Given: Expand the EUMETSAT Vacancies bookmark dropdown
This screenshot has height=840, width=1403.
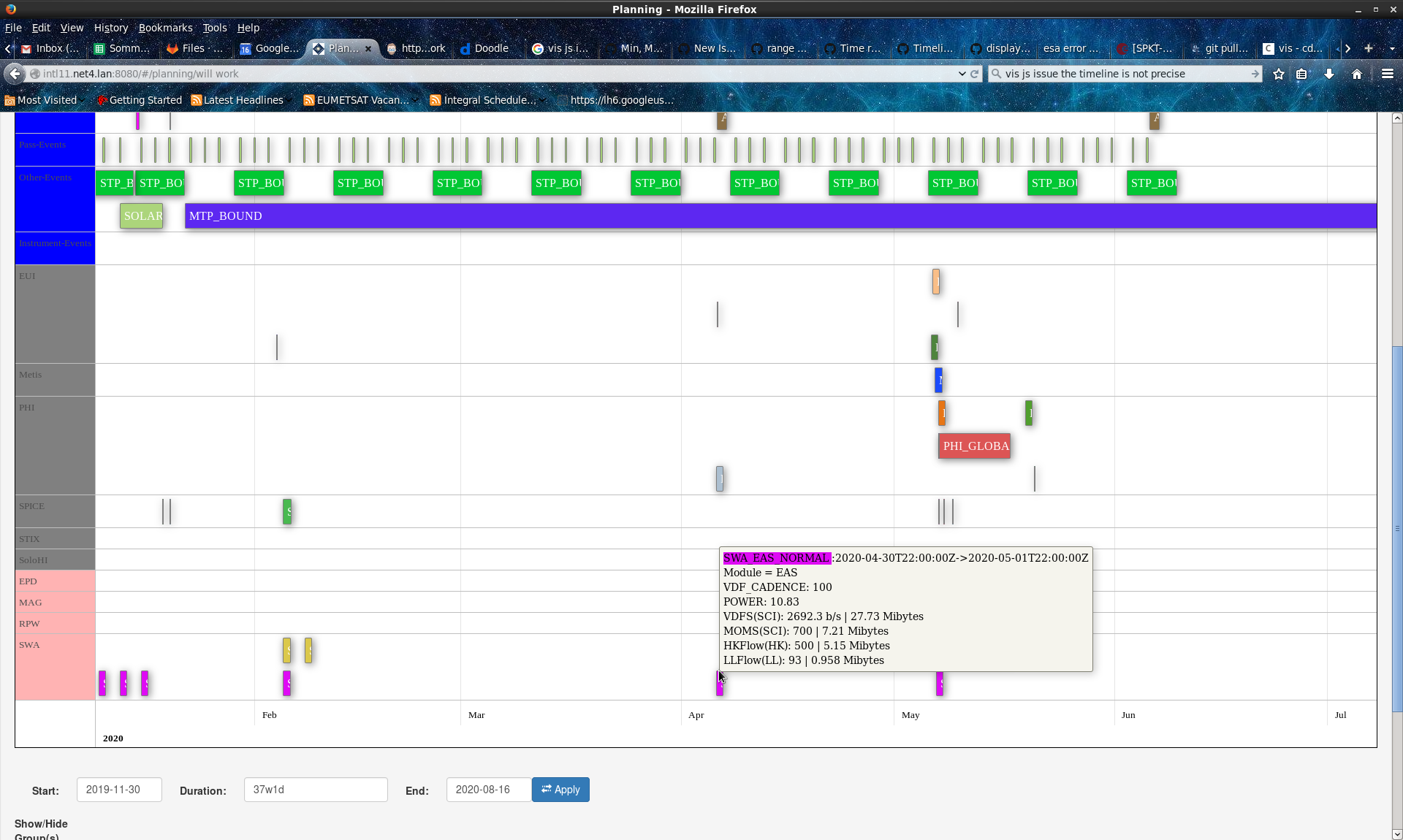Looking at the screenshot, I should [416, 100].
